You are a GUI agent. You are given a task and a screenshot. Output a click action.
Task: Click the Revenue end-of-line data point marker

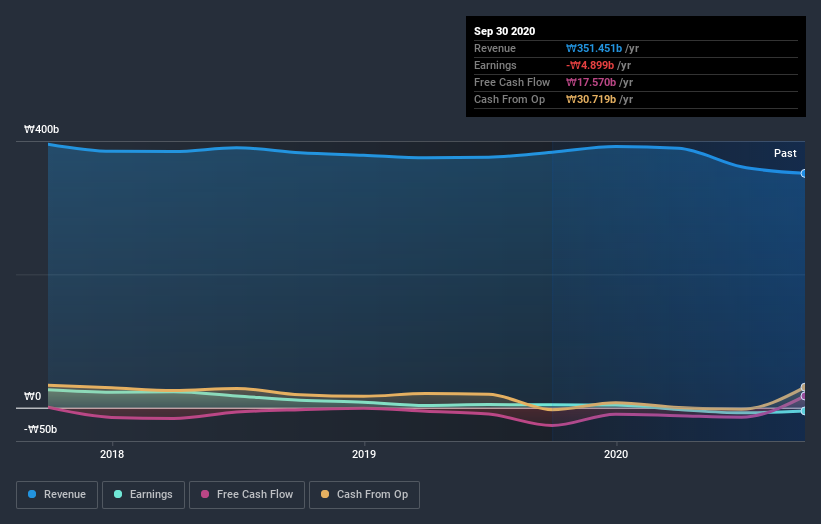pyautogui.click(x=804, y=173)
